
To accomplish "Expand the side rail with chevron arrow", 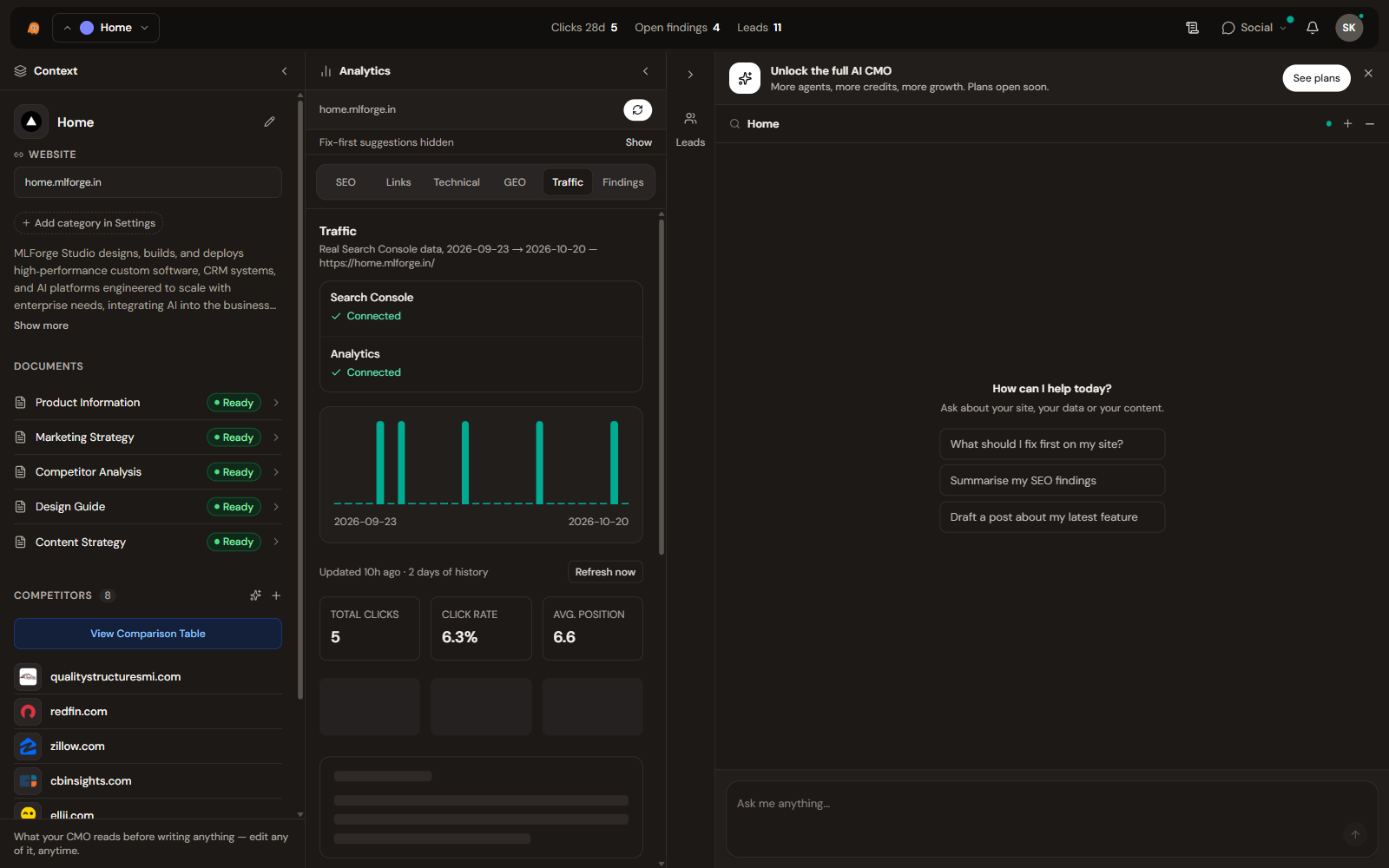I will coord(690,75).
